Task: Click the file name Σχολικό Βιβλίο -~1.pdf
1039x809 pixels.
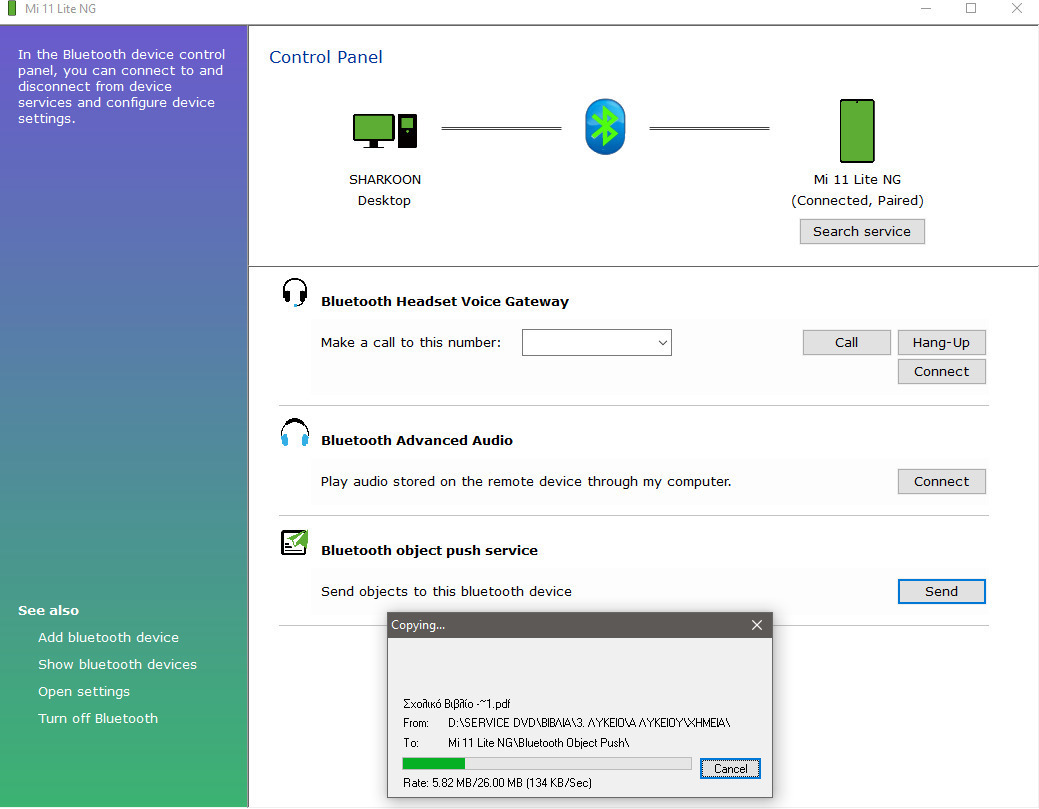Action: (x=457, y=704)
